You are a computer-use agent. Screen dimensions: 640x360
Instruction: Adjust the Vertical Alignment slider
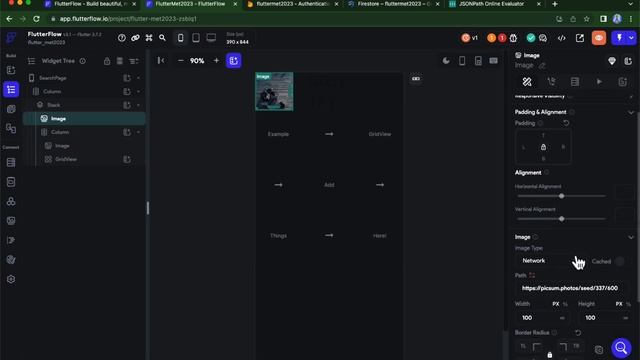point(561,219)
